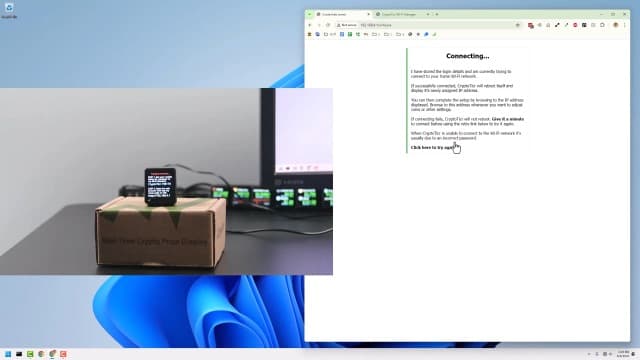Open the first bookmark in the bookmarks bar
640x360 pixels.
click(309, 34)
